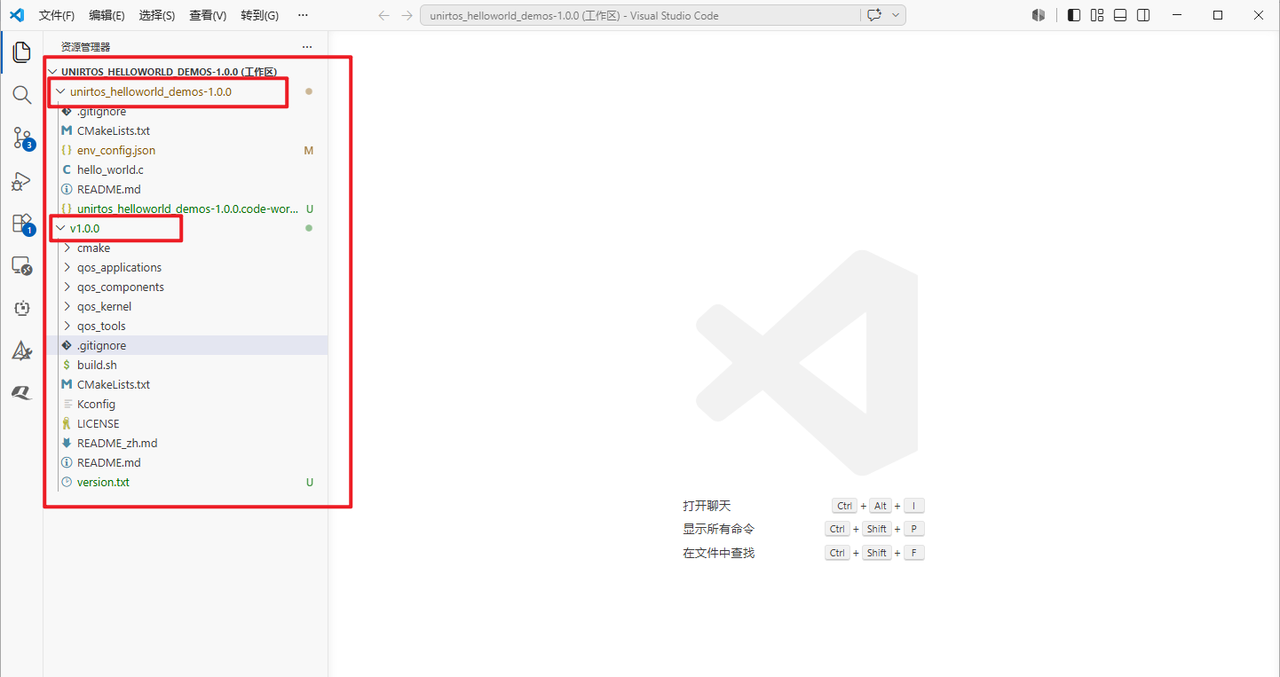
Task: Click 打开聊天 shortcut hint
Action: pyautogui.click(x=707, y=506)
